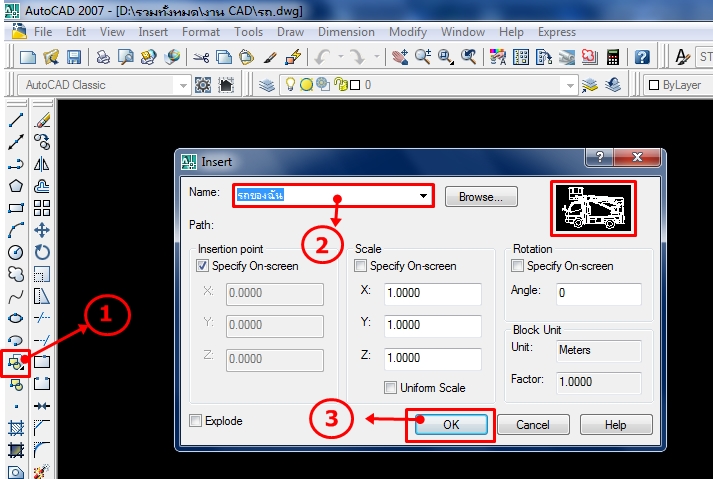Select the Trim tool
The height and width of the screenshot is (479, 713).
[42, 317]
